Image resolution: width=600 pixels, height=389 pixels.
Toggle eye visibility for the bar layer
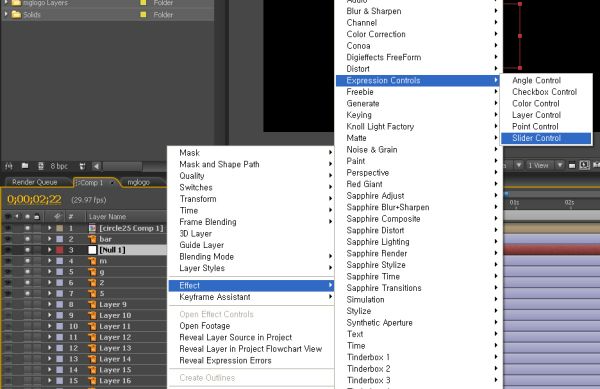(x=8, y=239)
